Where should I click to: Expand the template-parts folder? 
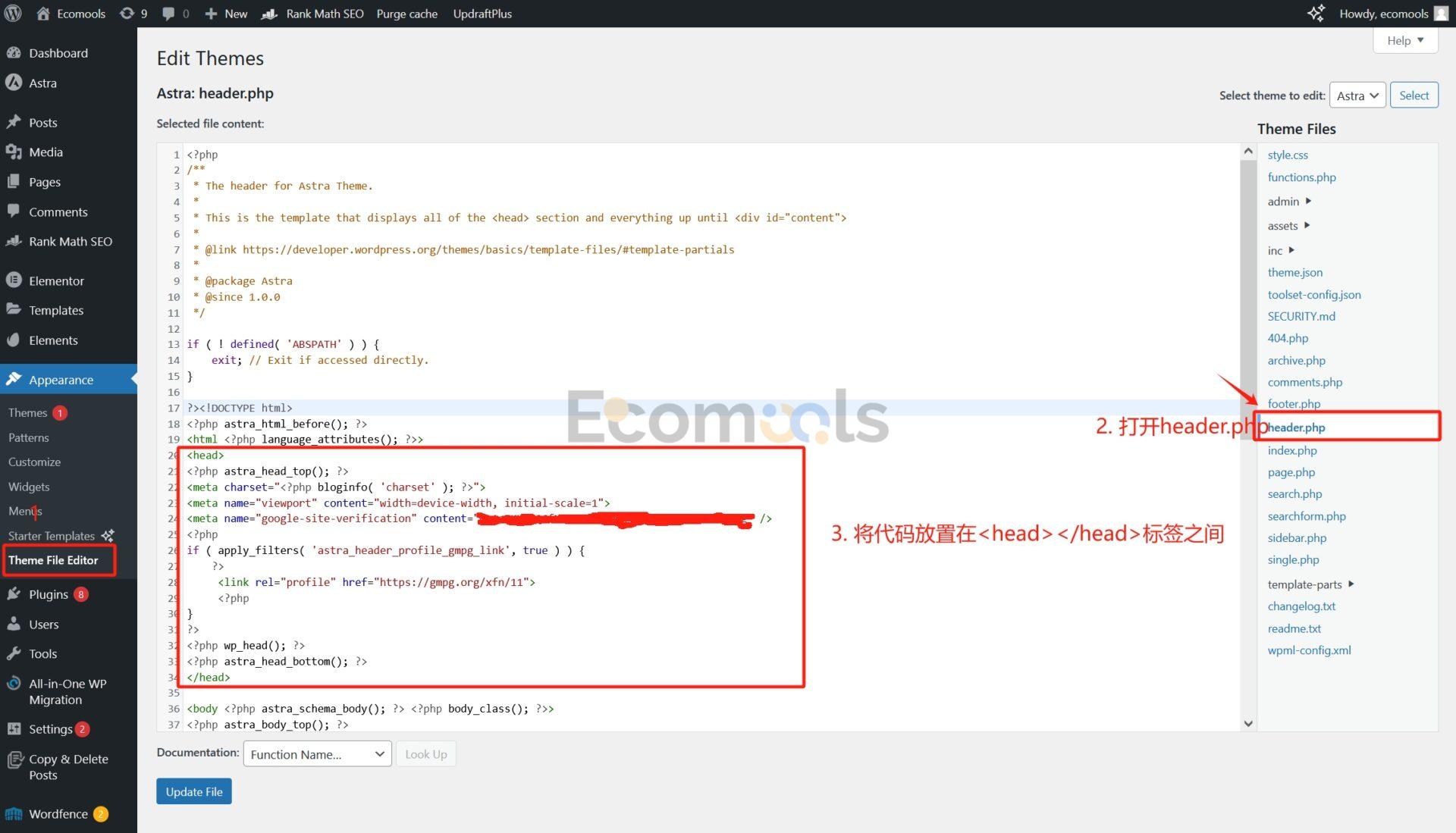tap(1310, 584)
